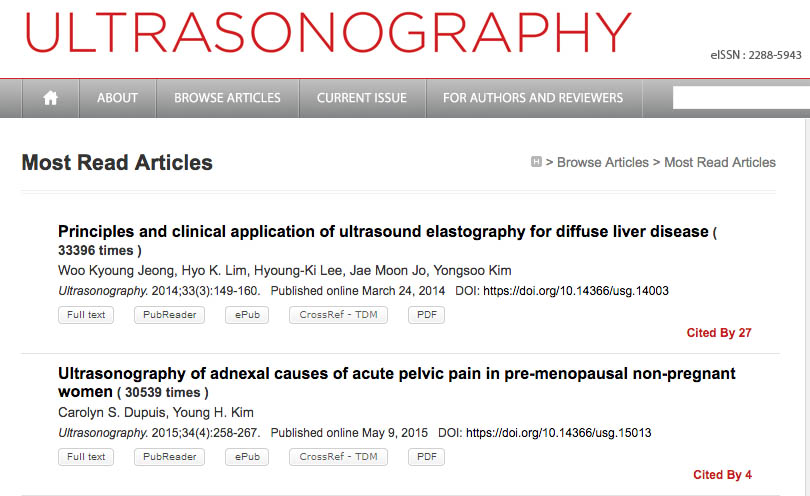
Task: Click the Home icon in navigation bar
Action: pyautogui.click(x=51, y=98)
